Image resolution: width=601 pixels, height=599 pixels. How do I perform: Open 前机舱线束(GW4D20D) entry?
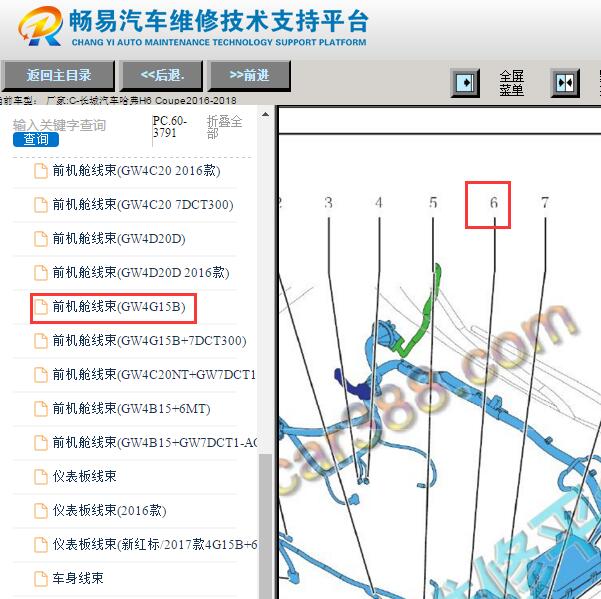119,239
